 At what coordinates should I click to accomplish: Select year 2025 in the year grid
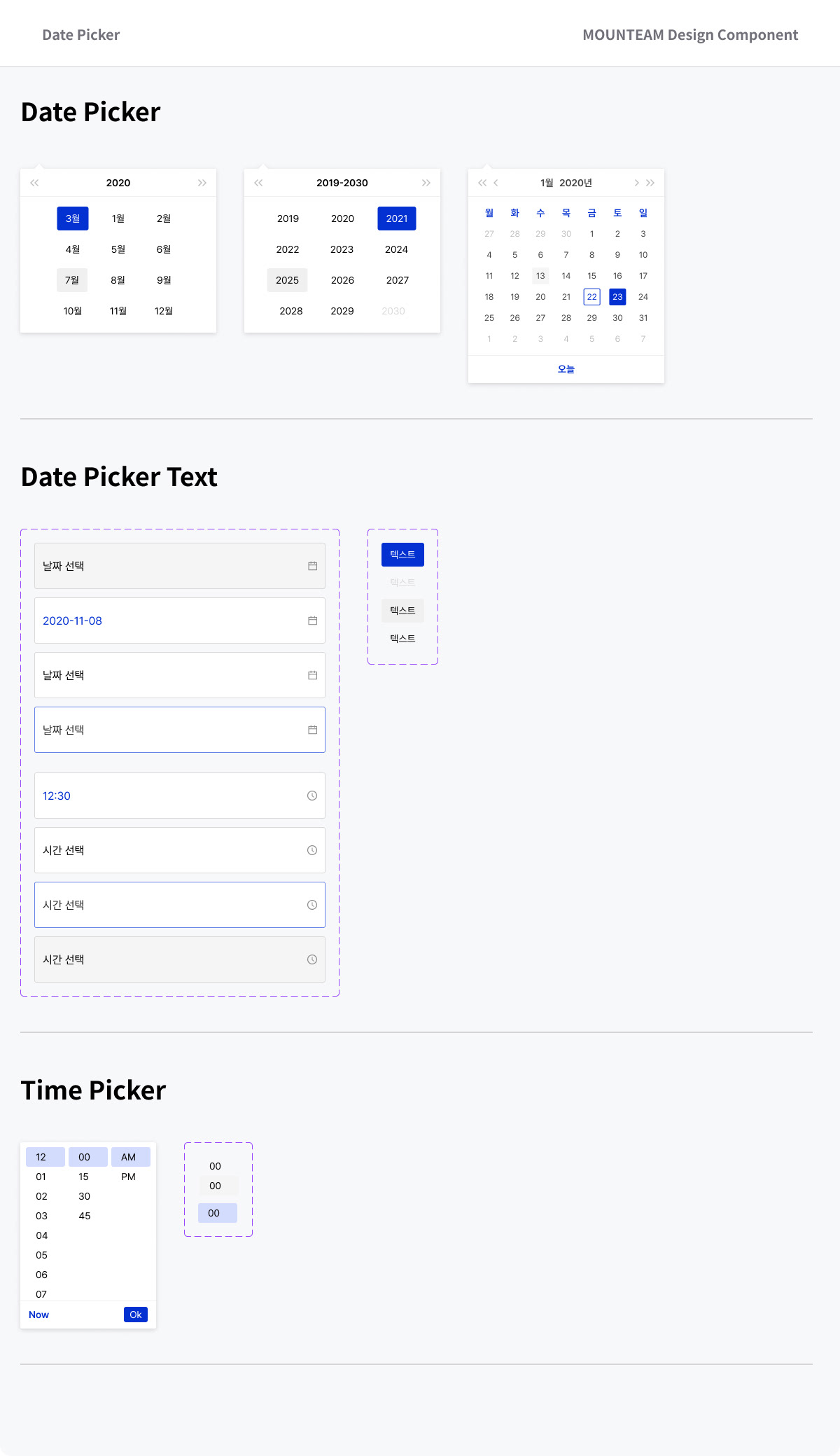(287, 280)
